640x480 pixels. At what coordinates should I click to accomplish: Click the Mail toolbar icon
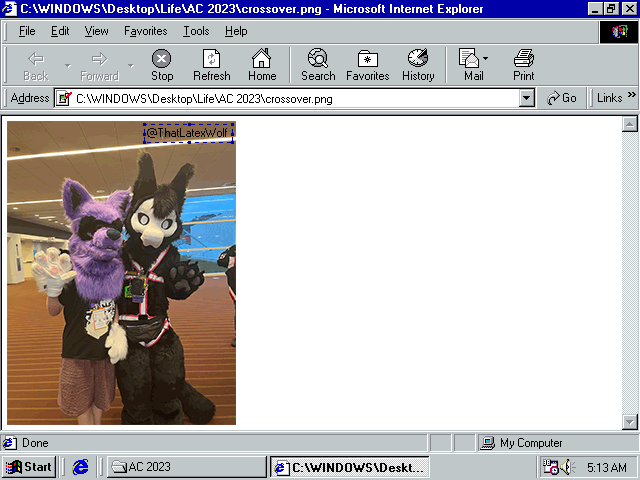pyautogui.click(x=473, y=64)
